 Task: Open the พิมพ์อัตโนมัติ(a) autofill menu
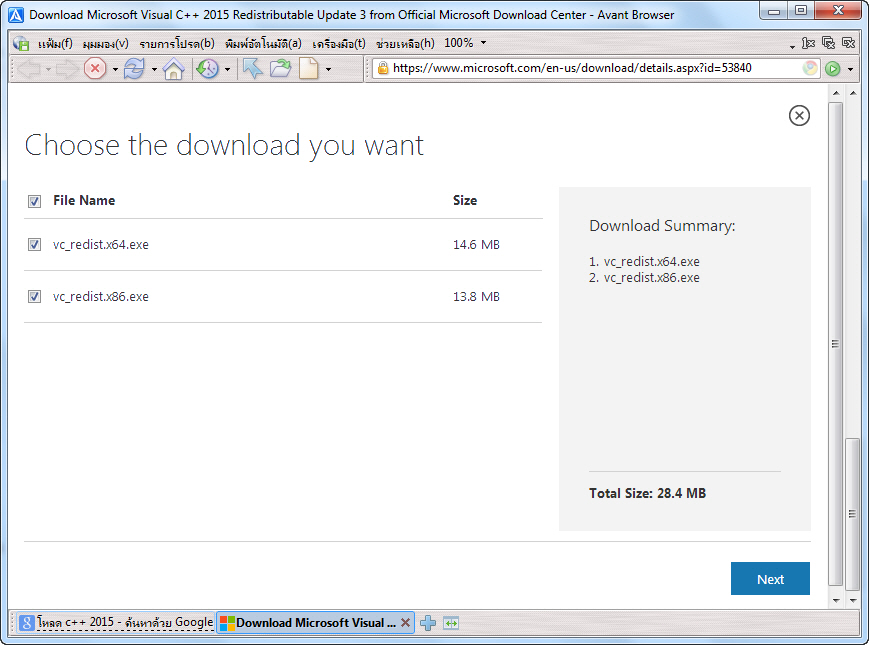click(x=263, y=43)
